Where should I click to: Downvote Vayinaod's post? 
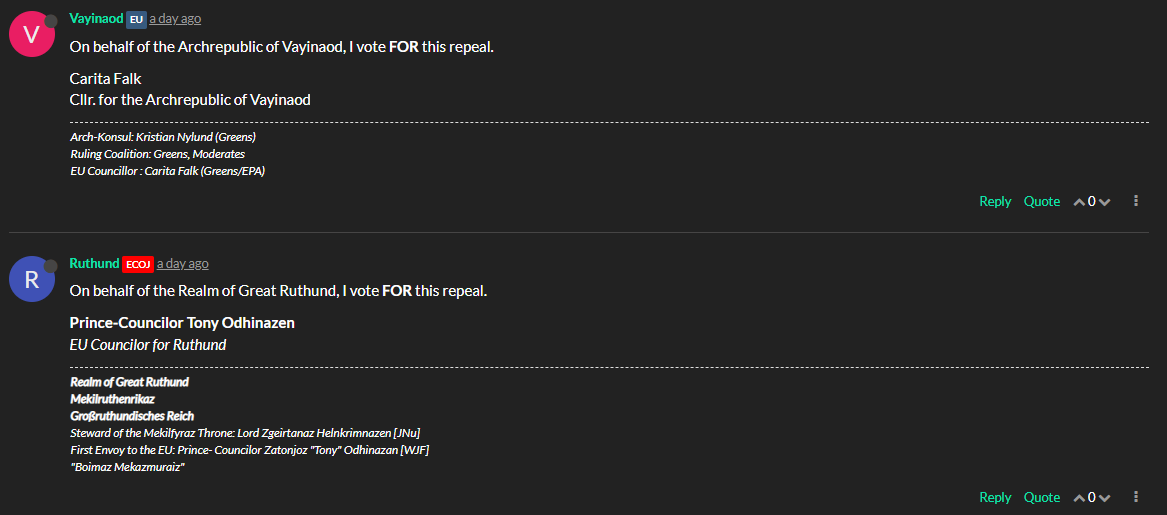coord(1104,202)
